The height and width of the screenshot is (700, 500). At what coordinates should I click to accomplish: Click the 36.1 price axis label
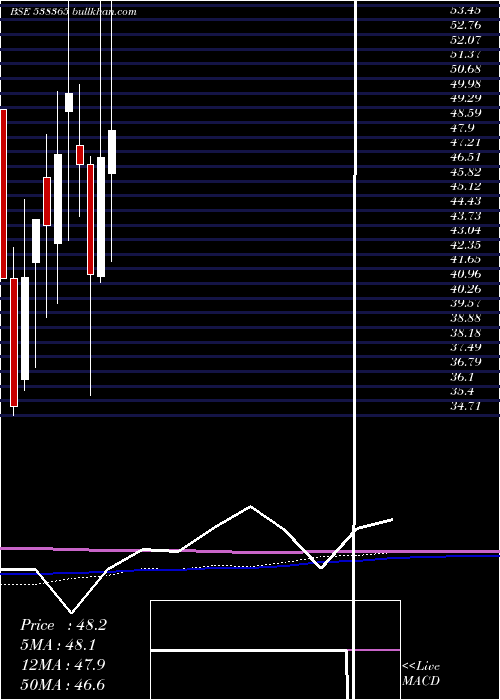coord(462,377)
